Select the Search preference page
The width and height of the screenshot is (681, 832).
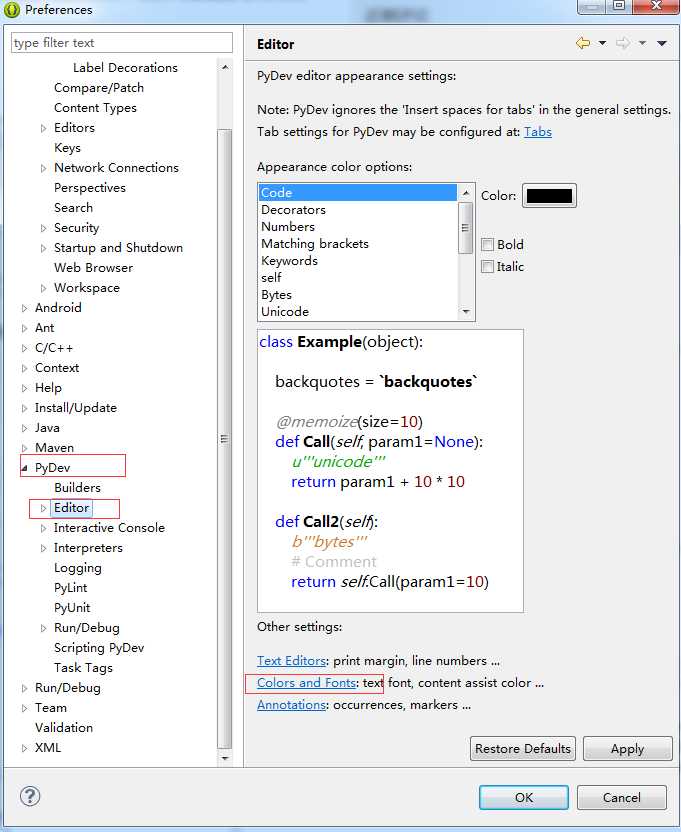tap(73, 208)
